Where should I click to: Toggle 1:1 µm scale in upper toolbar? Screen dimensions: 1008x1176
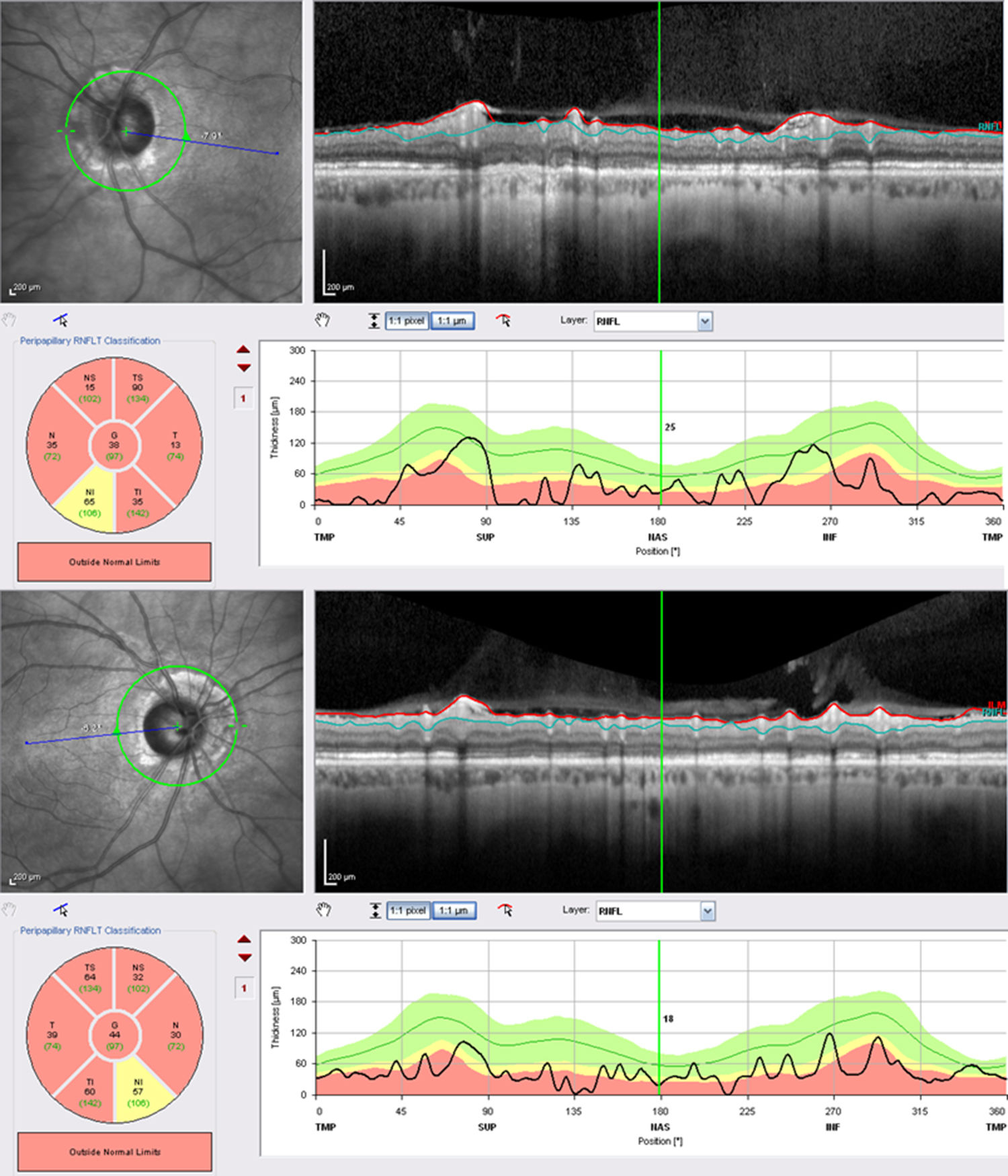click(x=452, y=321)
